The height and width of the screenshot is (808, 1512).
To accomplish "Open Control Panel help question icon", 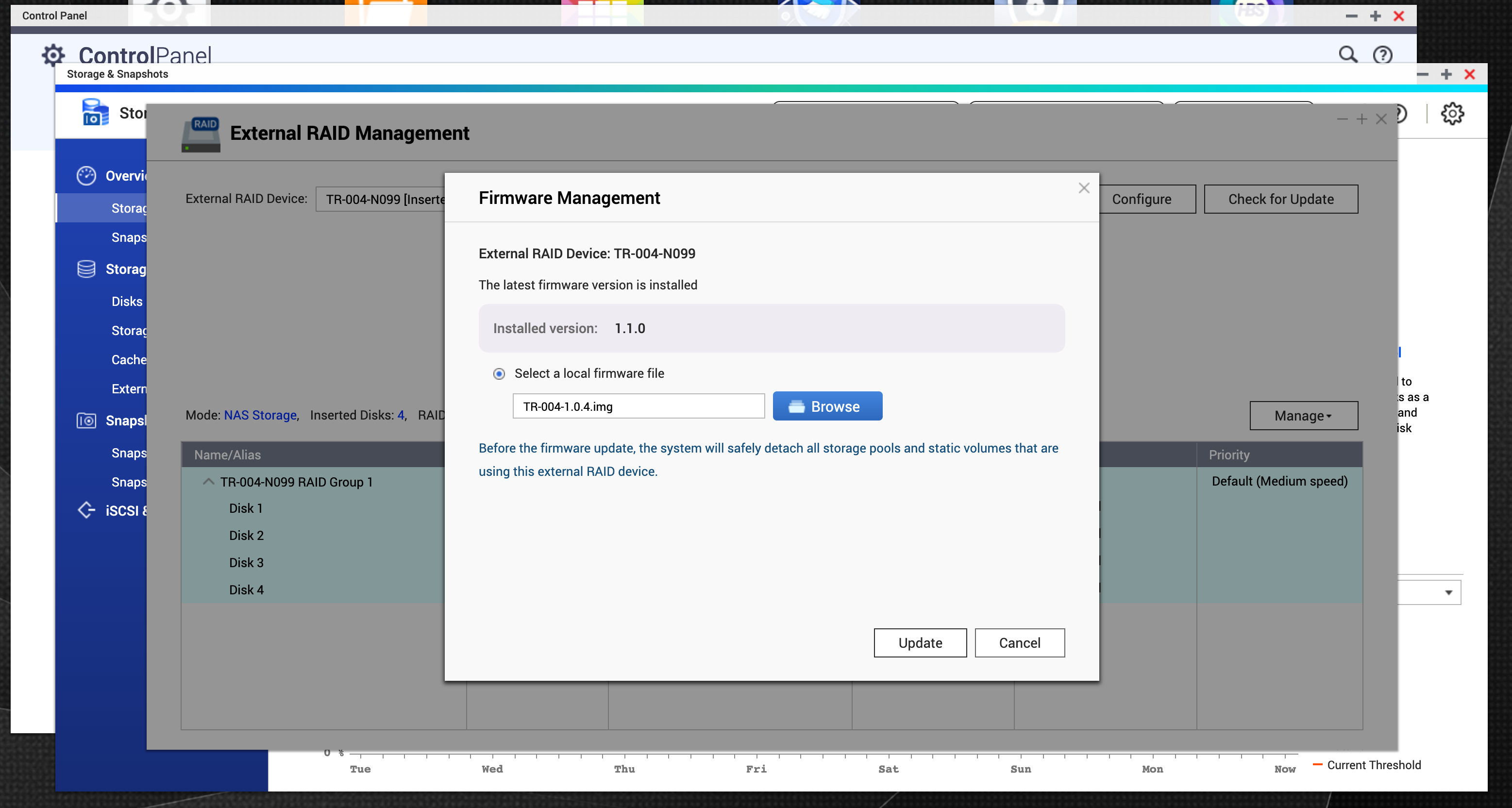I will (x=1382, y=54).
